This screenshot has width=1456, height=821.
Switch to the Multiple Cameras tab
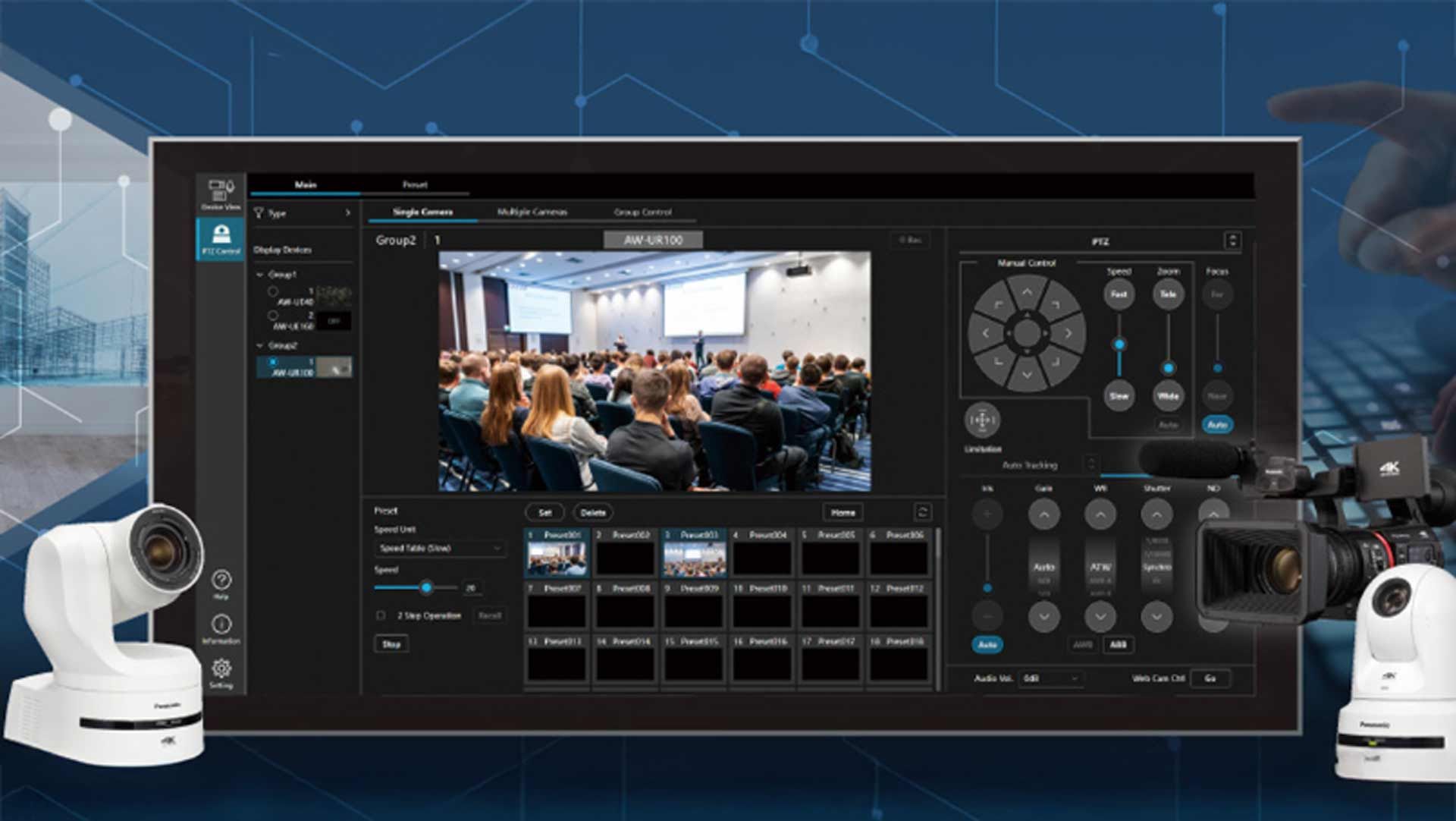click(532, 212)
